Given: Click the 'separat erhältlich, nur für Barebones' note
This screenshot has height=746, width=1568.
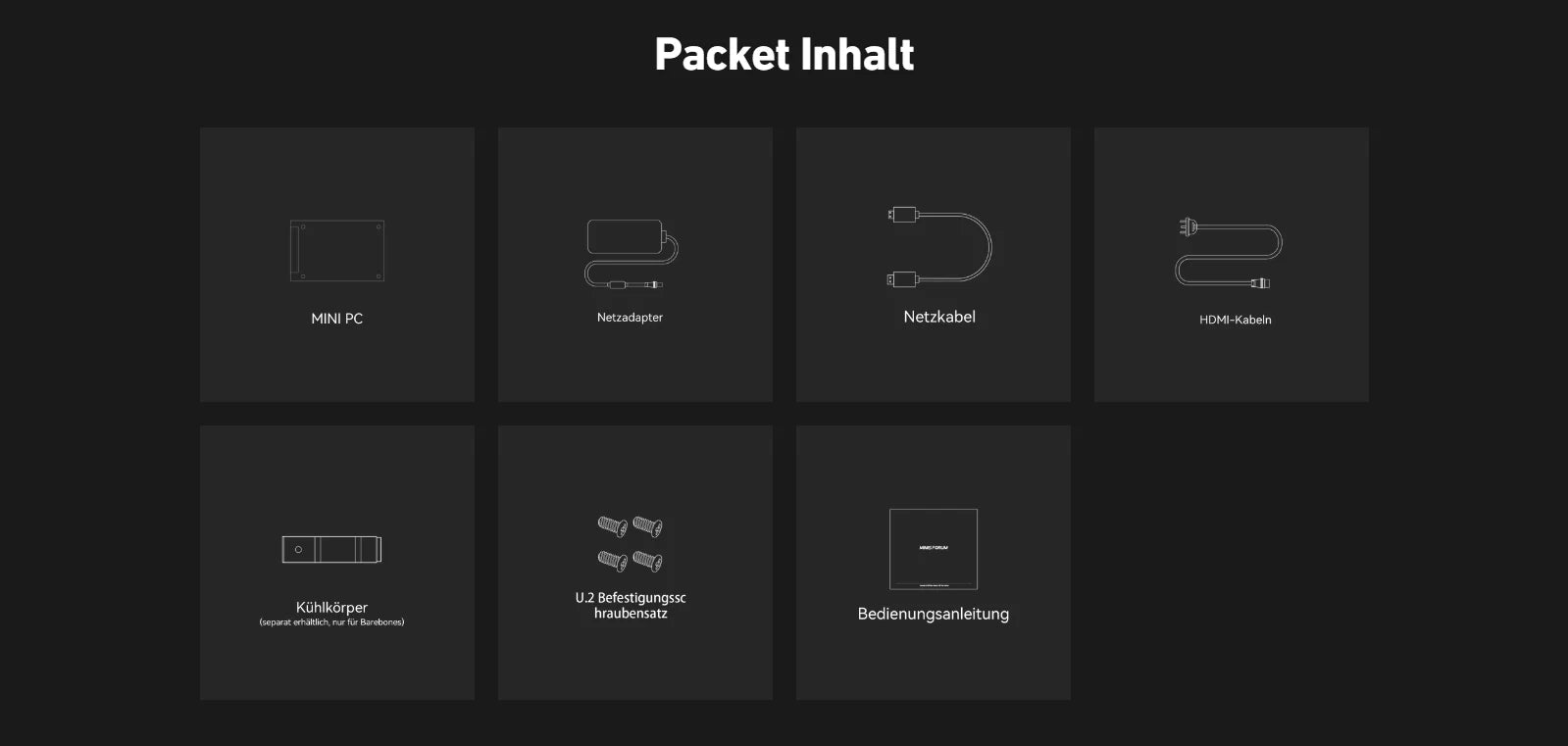Looking at the screenshot, I should pos(331,622).
